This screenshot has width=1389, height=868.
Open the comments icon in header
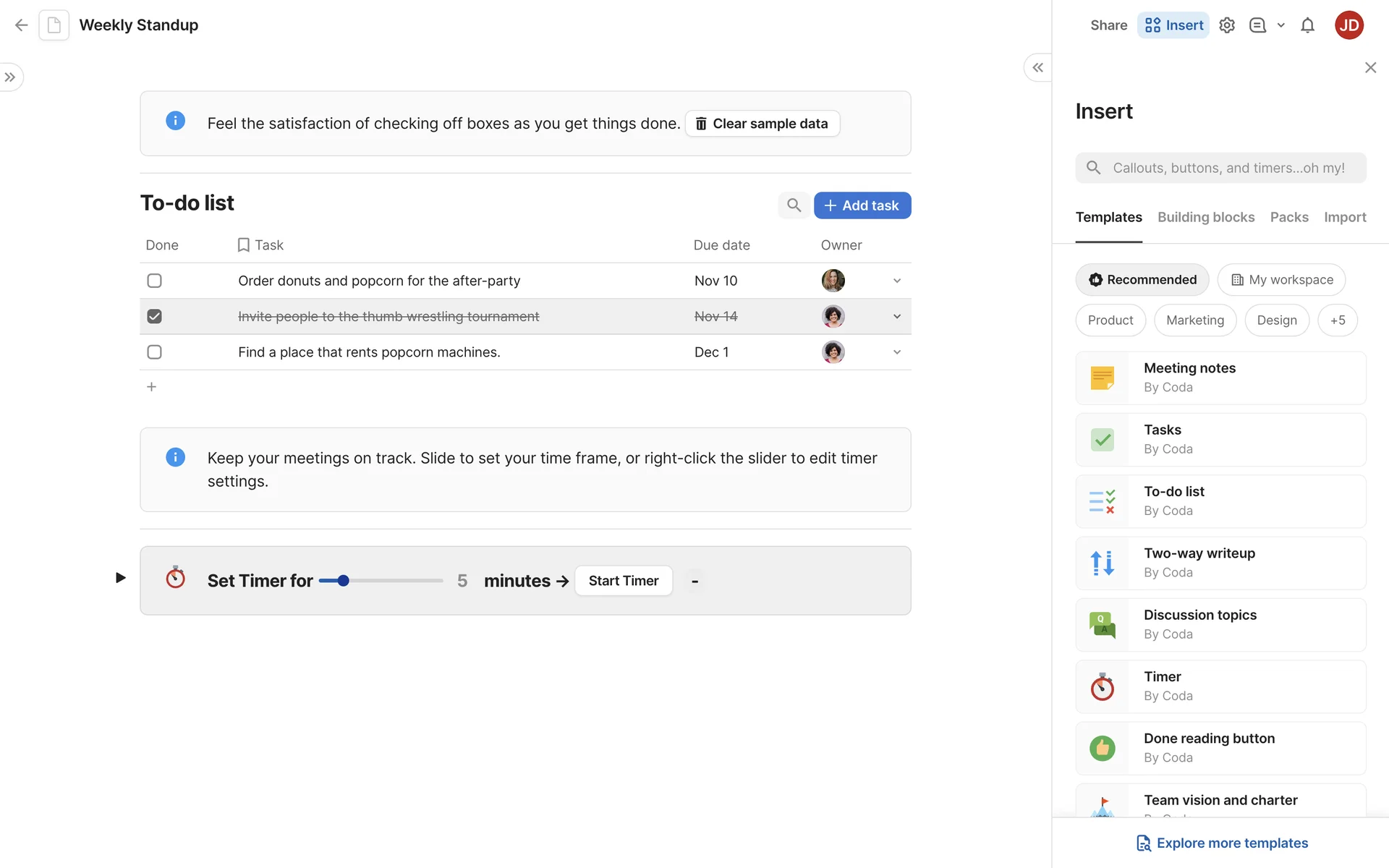click(1257, 25)
